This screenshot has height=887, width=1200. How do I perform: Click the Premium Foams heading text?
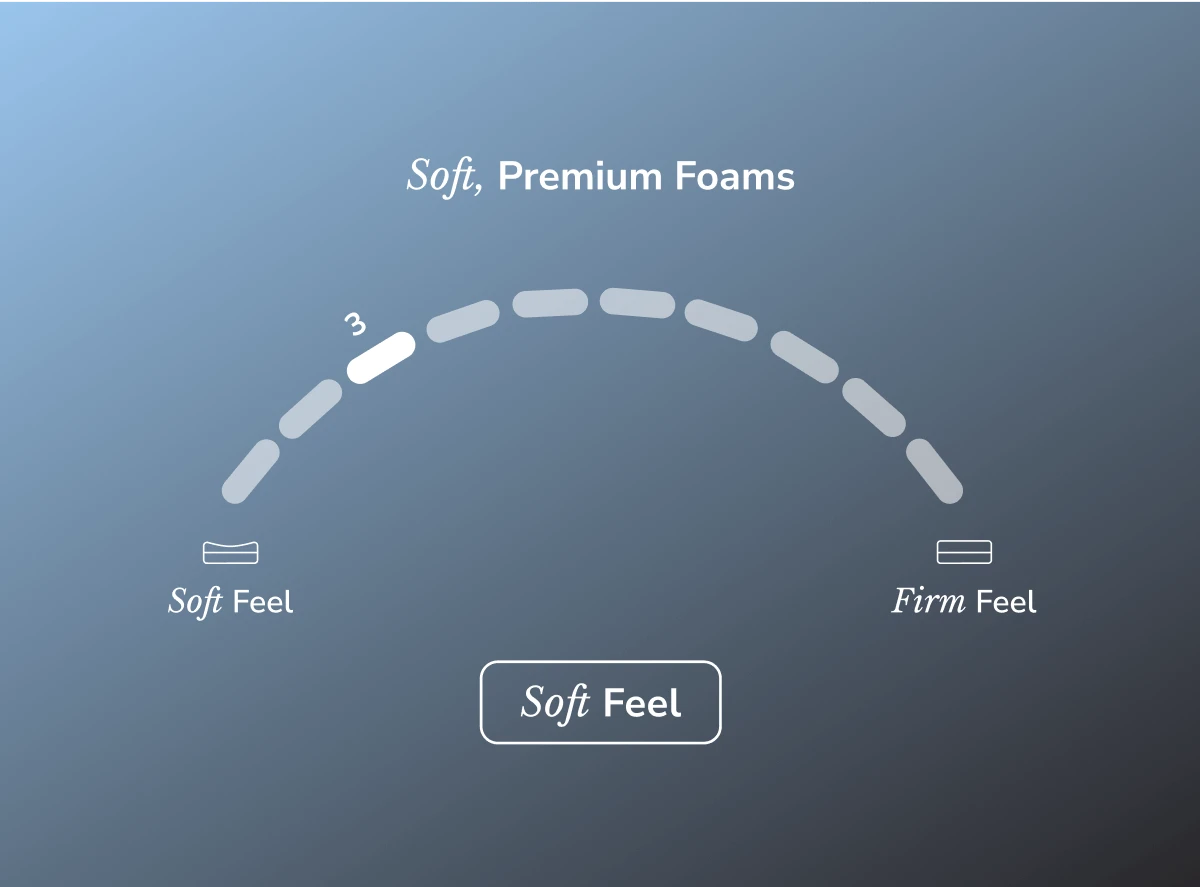pos(646,177)
